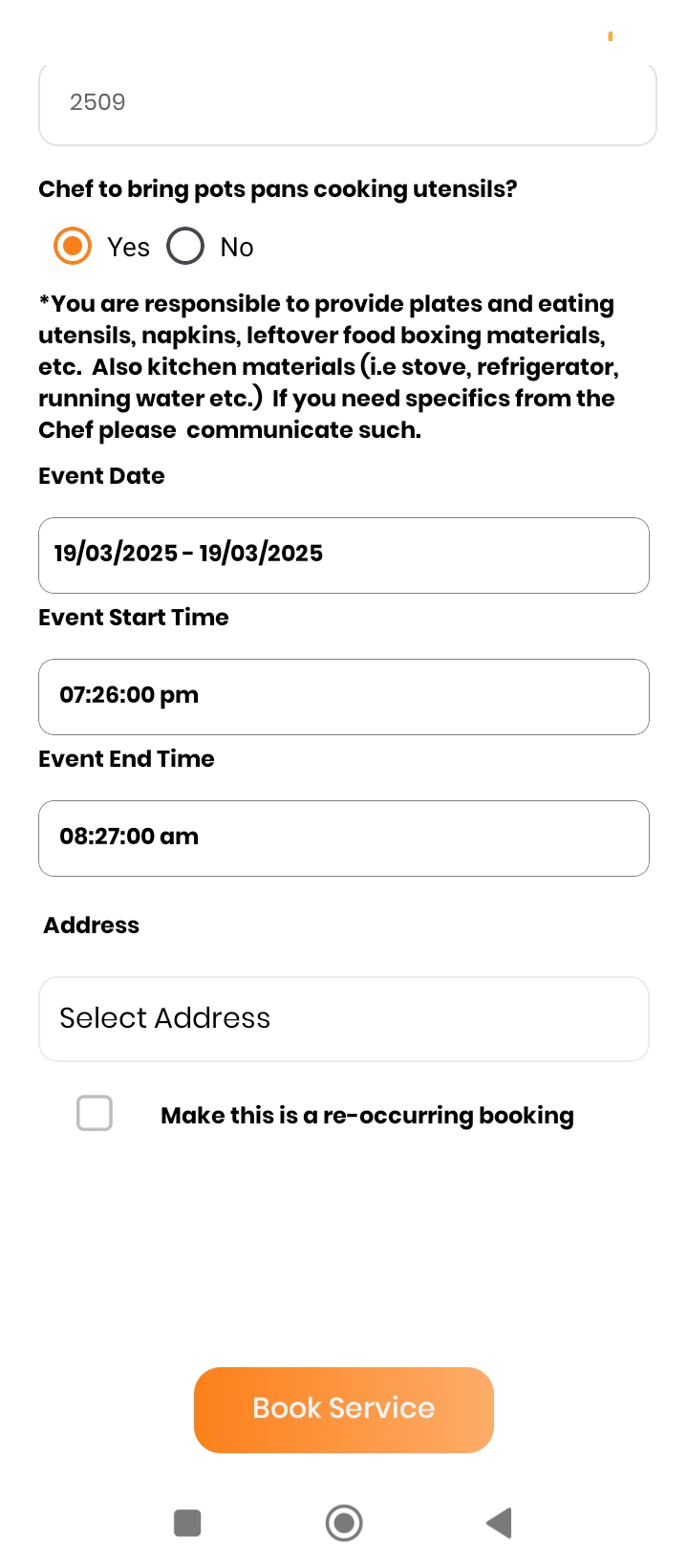
Task: Select the Yes radio button
Action: point(73,246)
